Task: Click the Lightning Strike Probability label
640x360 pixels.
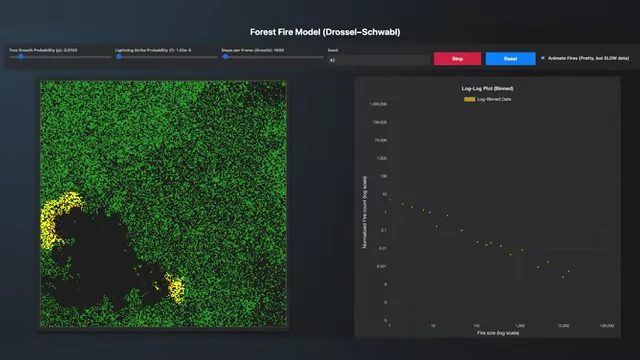Action: (x=153, y=50)
